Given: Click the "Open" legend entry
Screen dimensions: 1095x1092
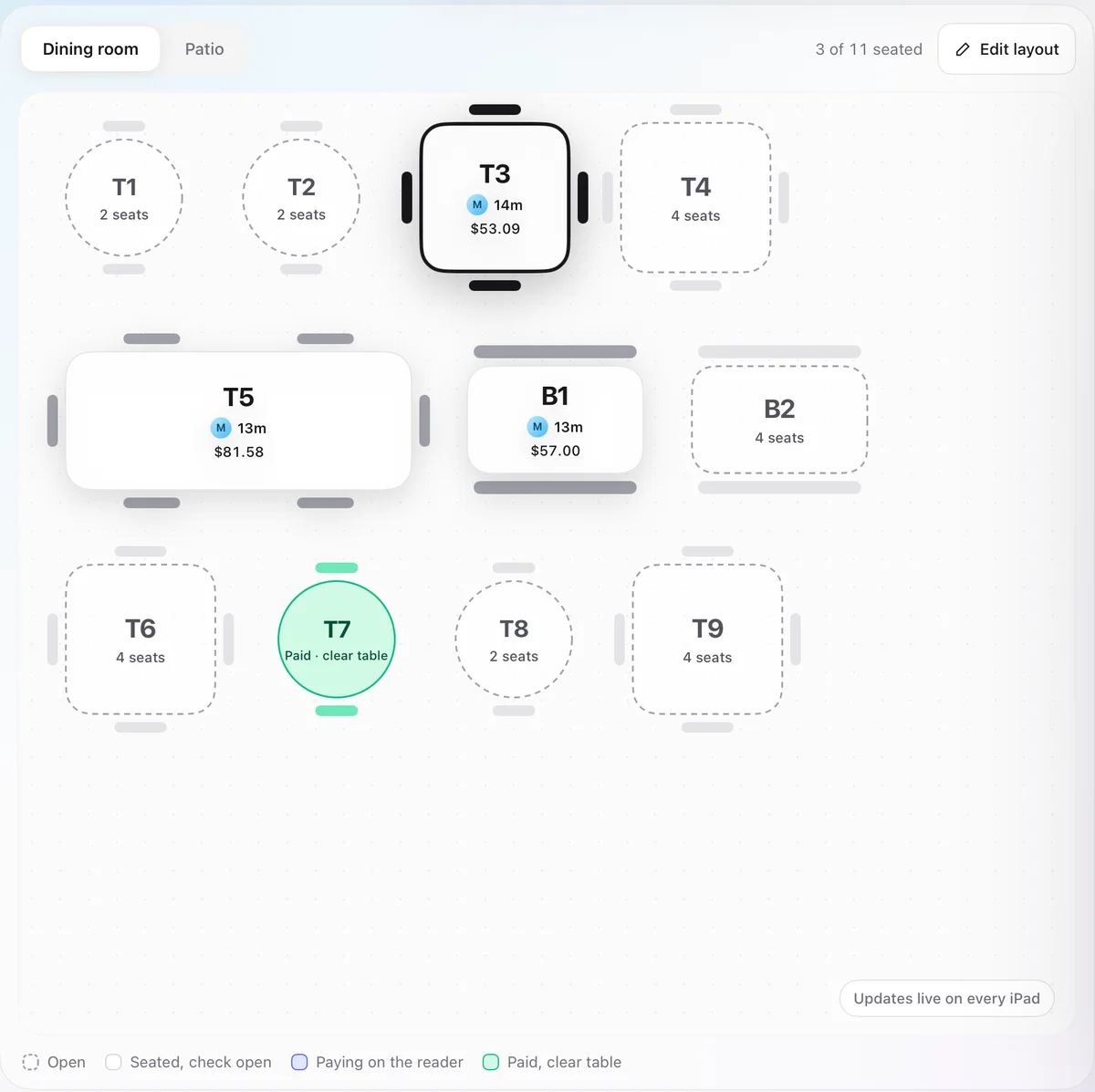Looking at the screenshot, I should click(55, 1062).
